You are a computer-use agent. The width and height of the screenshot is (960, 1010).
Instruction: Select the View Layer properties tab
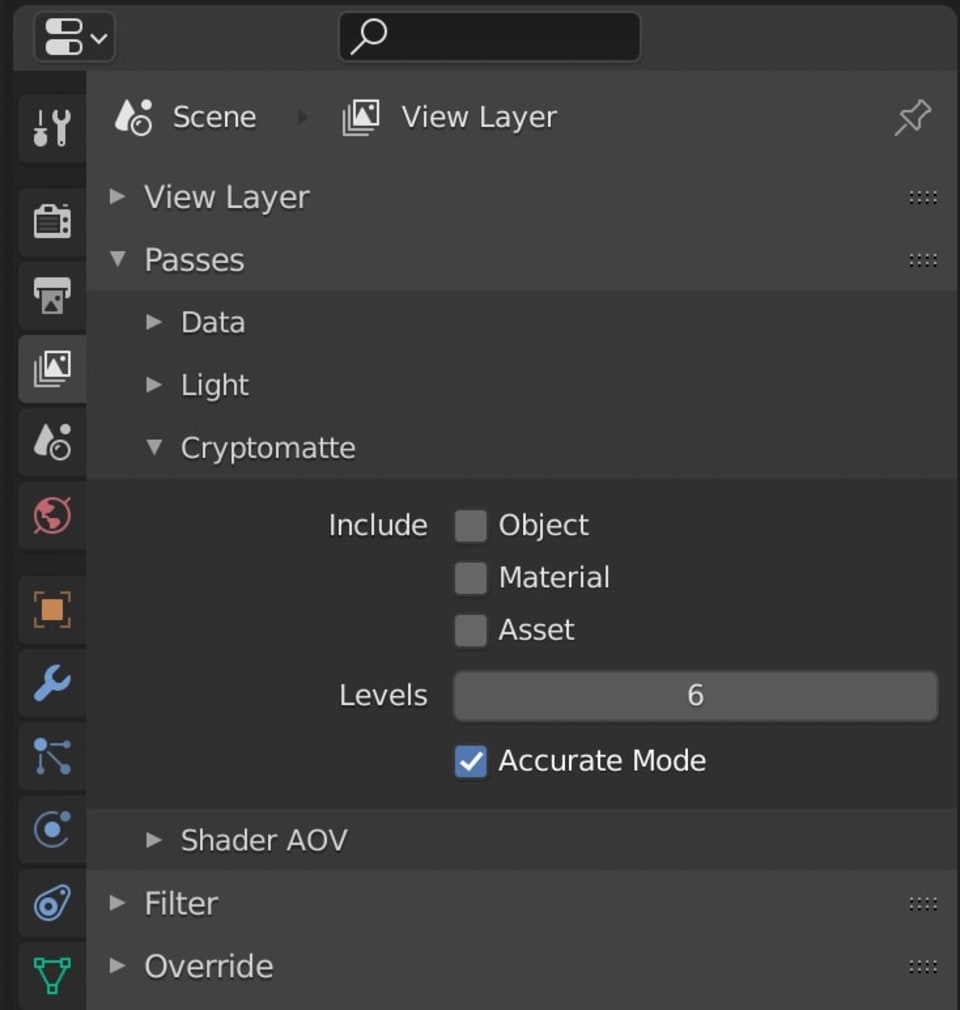coord(51,368)
